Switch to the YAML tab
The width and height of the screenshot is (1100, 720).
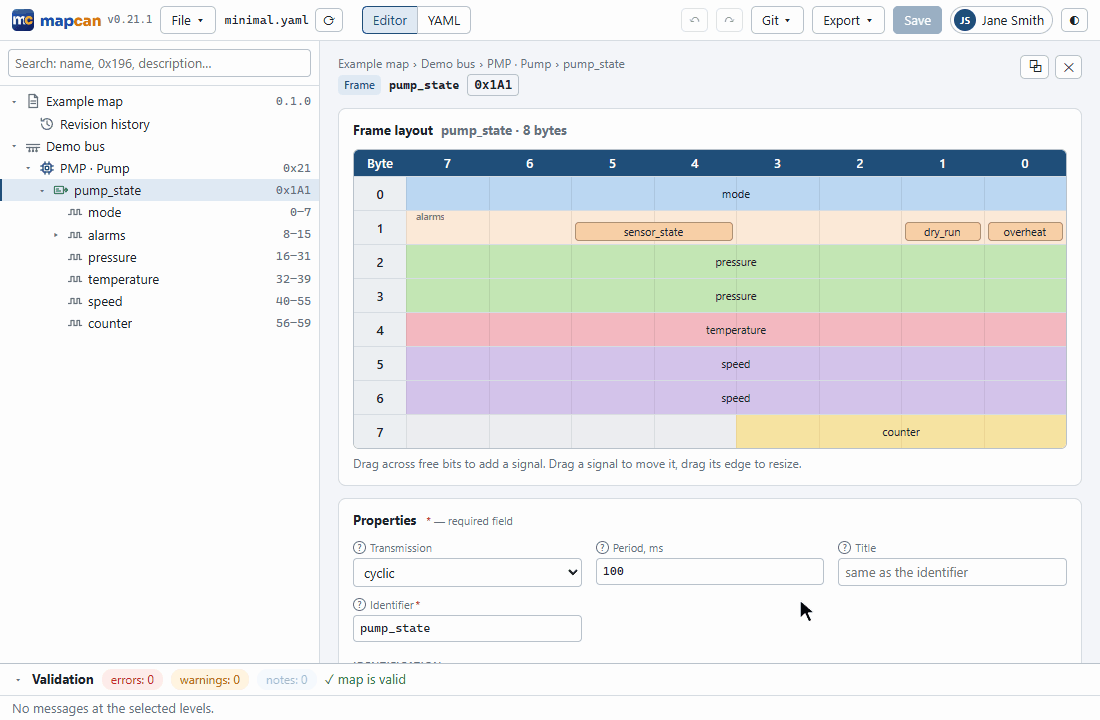(x=444, y=20)
